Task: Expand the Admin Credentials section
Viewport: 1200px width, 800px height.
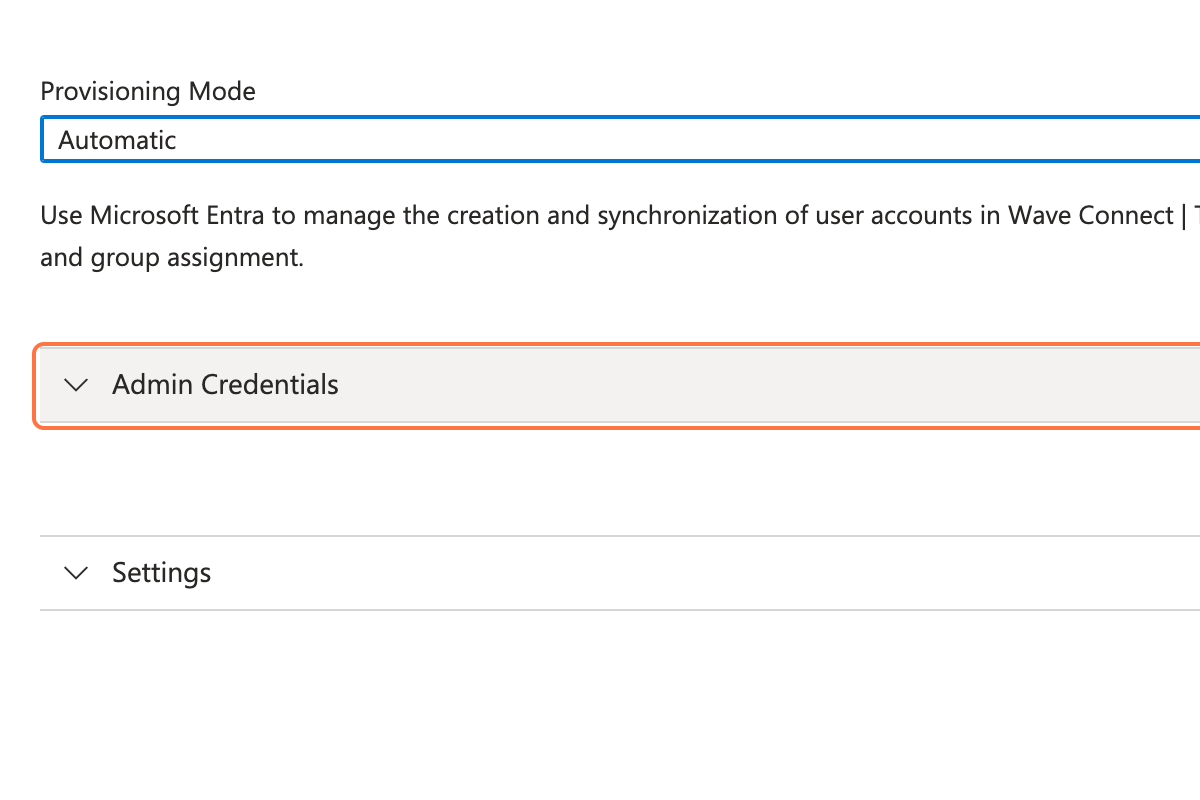Action: [619, 385]
